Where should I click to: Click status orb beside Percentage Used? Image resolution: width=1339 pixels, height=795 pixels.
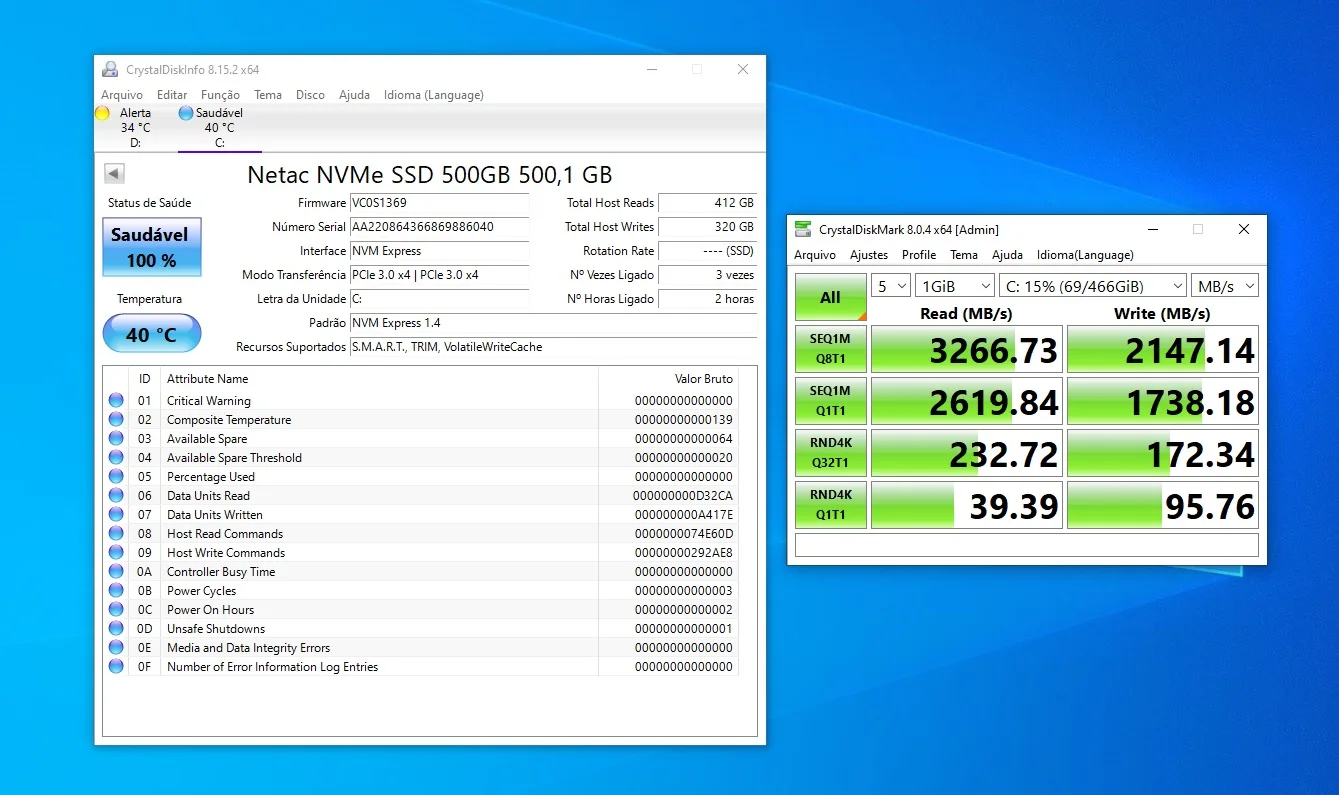point(116,477)
